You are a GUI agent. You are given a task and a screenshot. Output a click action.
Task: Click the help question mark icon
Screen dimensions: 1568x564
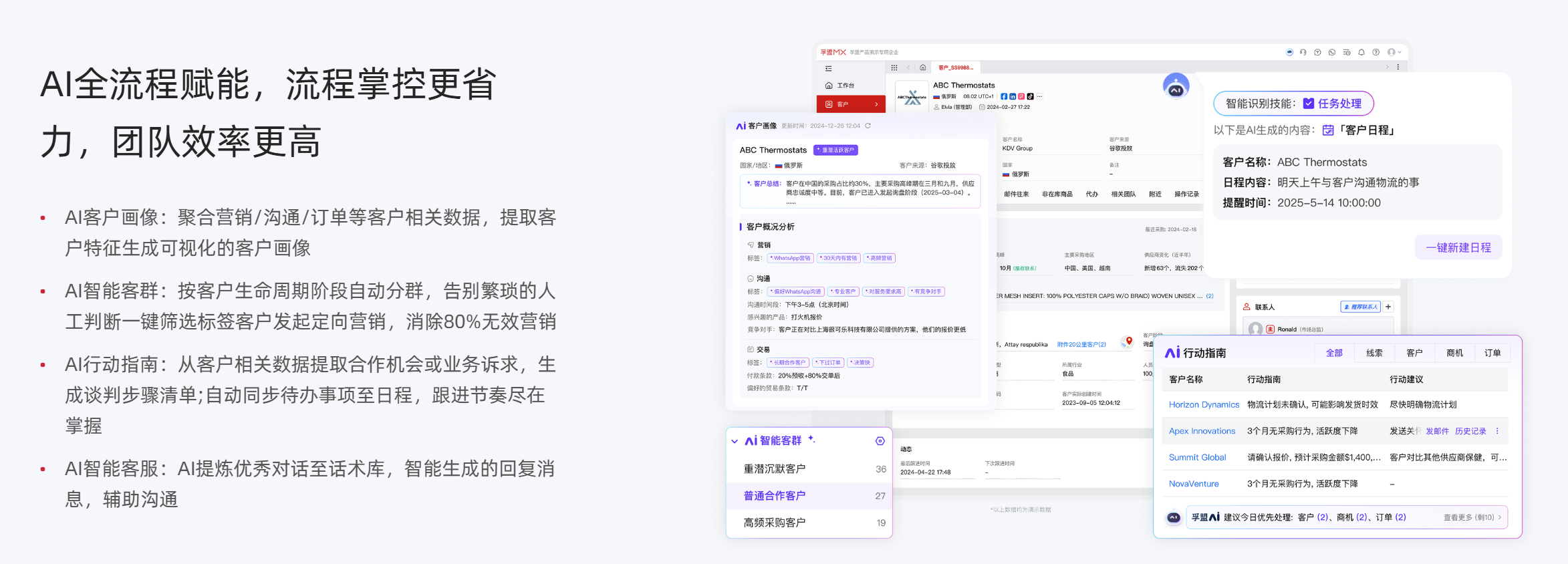[x=1376, y=52]
